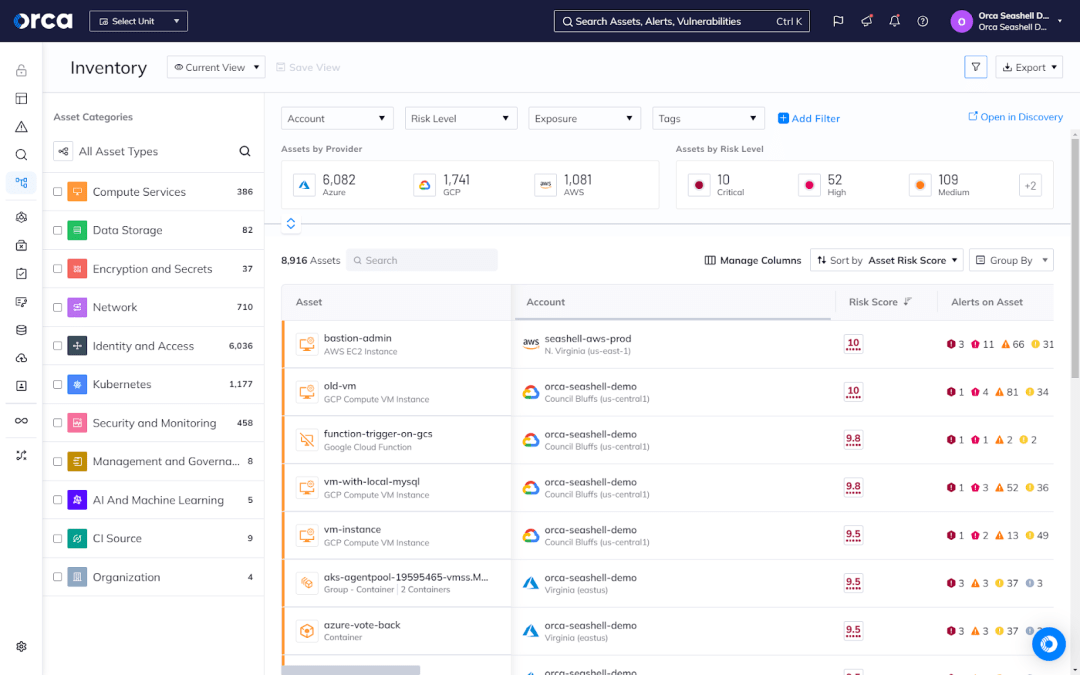Click risk score 9.8 badge for function-trigger-on-gcs
The height and width of the screenshot is (675, 1080).
[x=853, y=439]
